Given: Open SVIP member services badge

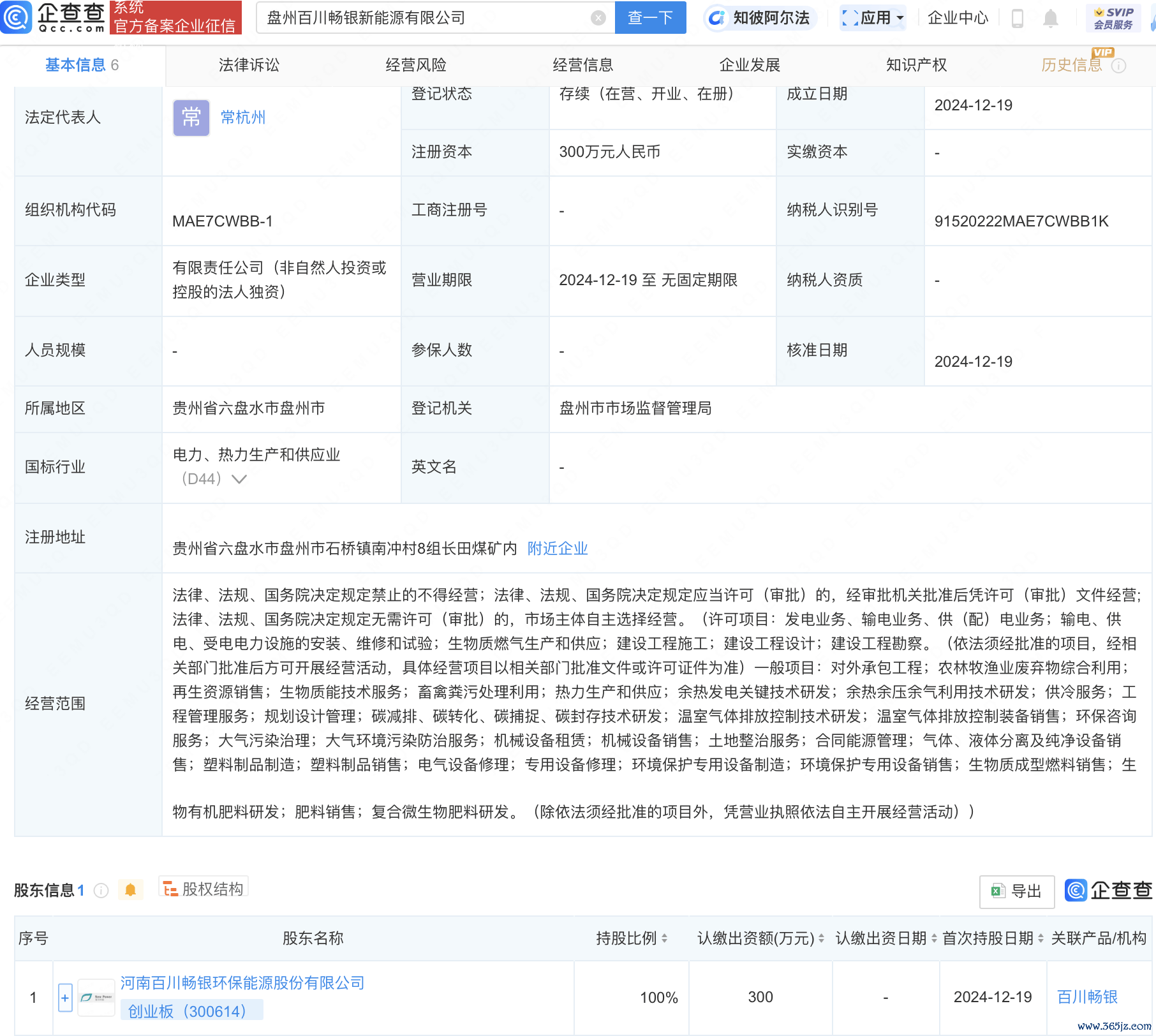Looking at the screenshot, I should pyautogui.click(x=1113, y=18).
